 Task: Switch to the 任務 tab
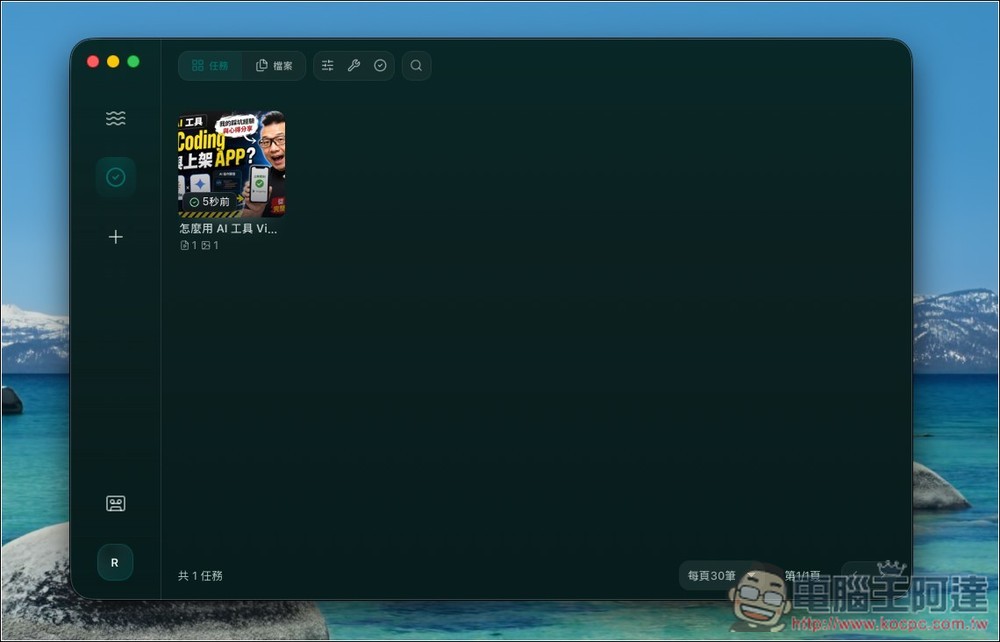[x=210, y=66]
